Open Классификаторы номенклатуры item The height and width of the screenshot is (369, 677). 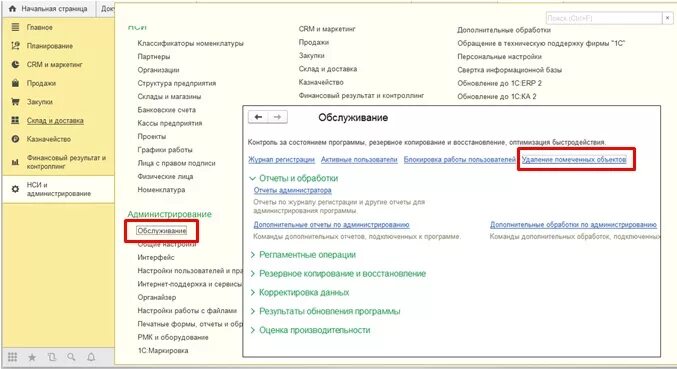pos(190,43)
